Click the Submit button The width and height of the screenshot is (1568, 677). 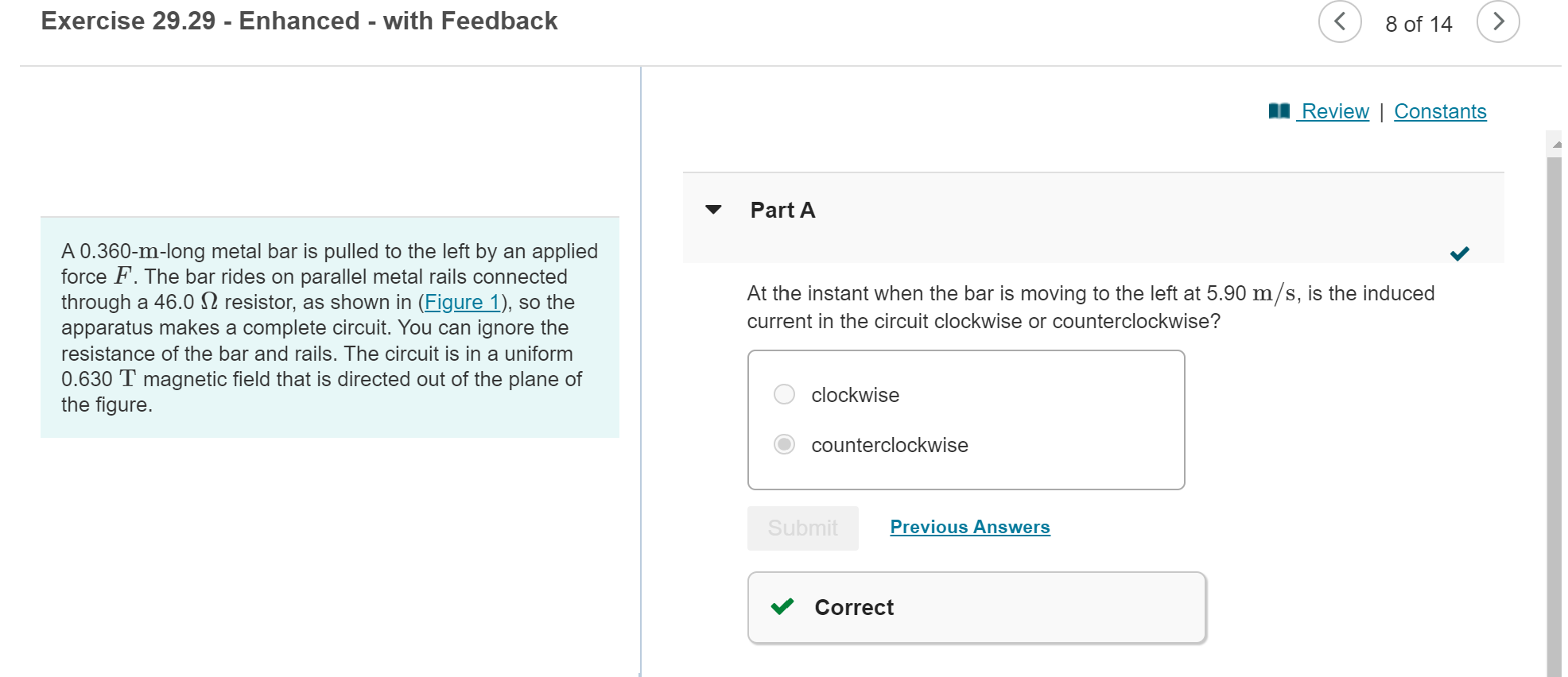tap(802, 528)
